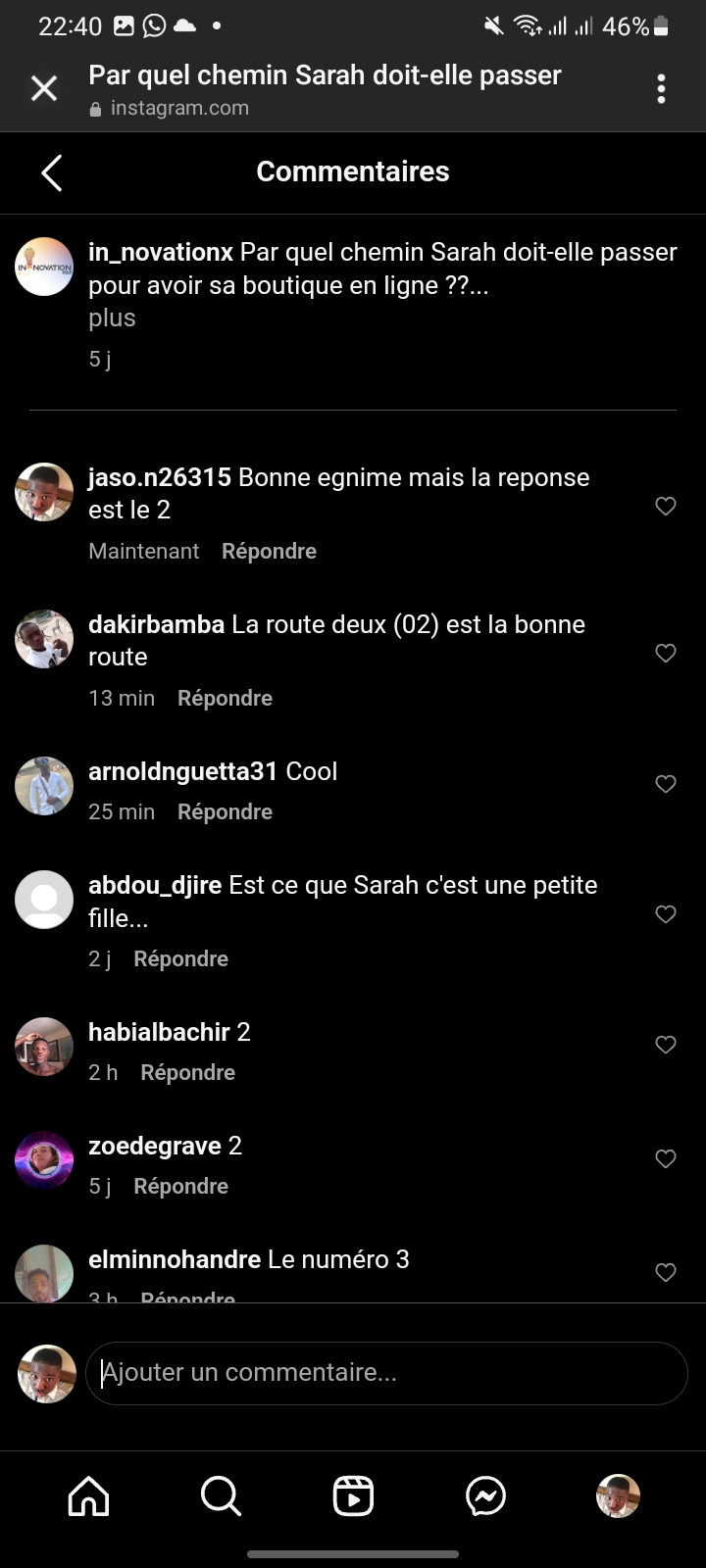
Task: Close the in-app browser tab
Action: (x=44, y=89)
